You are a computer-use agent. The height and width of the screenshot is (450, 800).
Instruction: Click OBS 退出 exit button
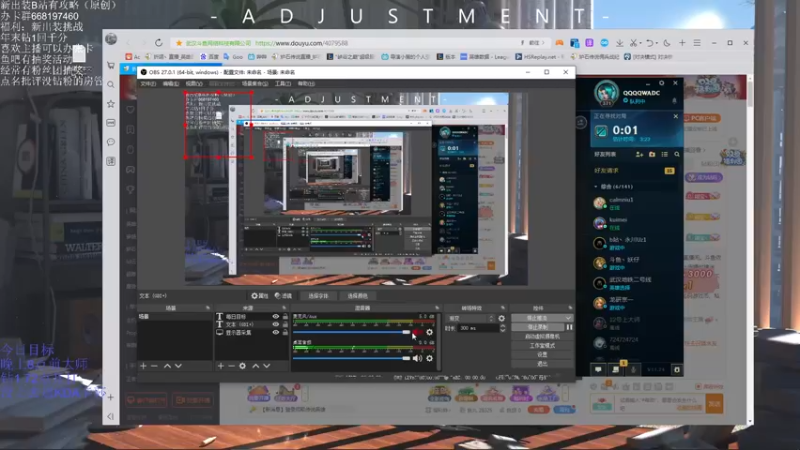[542, 364]
